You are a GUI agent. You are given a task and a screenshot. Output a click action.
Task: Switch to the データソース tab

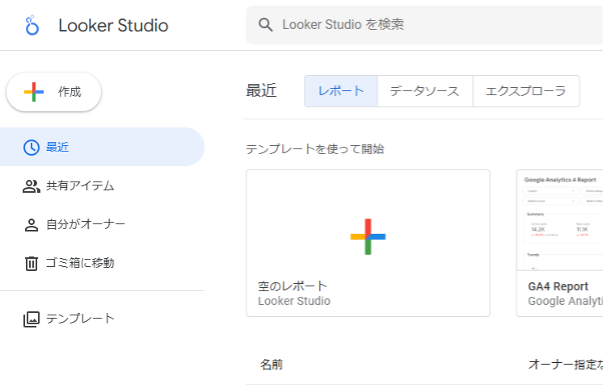click(425, 91)
